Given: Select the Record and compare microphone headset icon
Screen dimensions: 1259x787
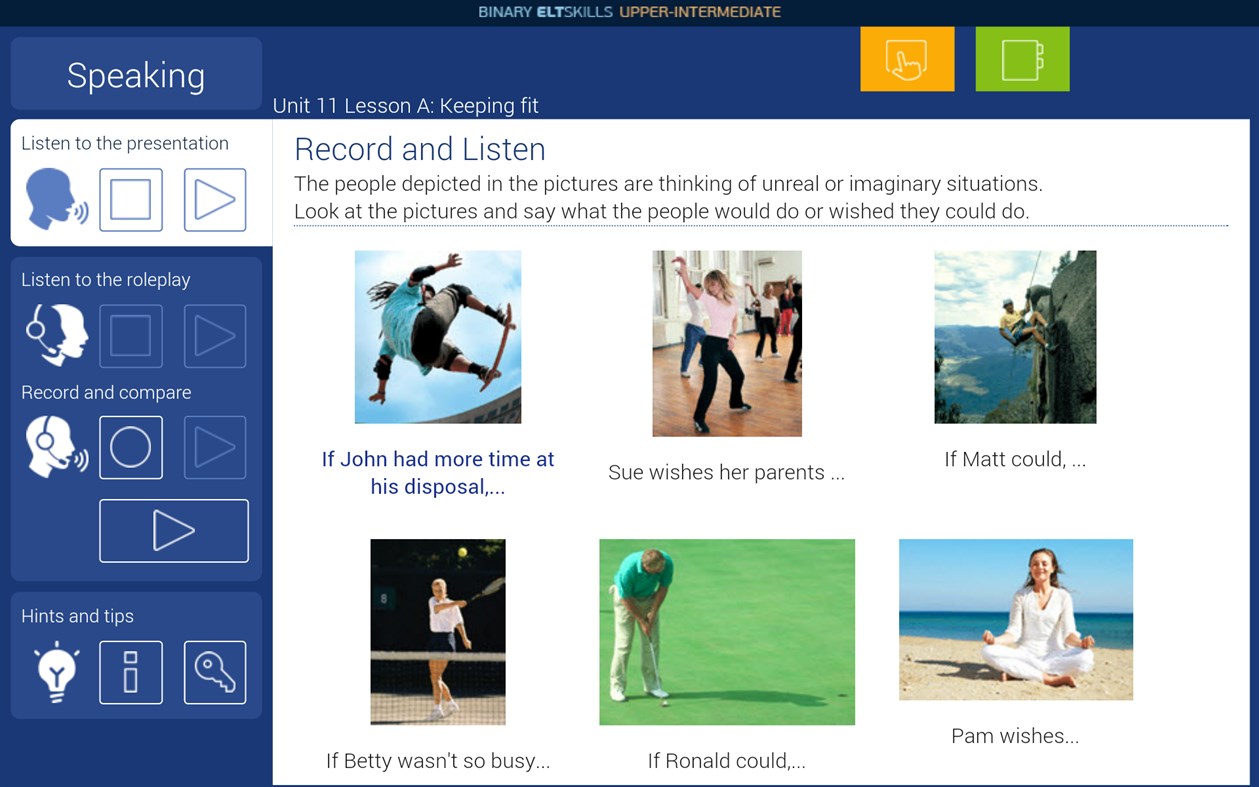Looking at the screenshot, I should click(55, 447).
